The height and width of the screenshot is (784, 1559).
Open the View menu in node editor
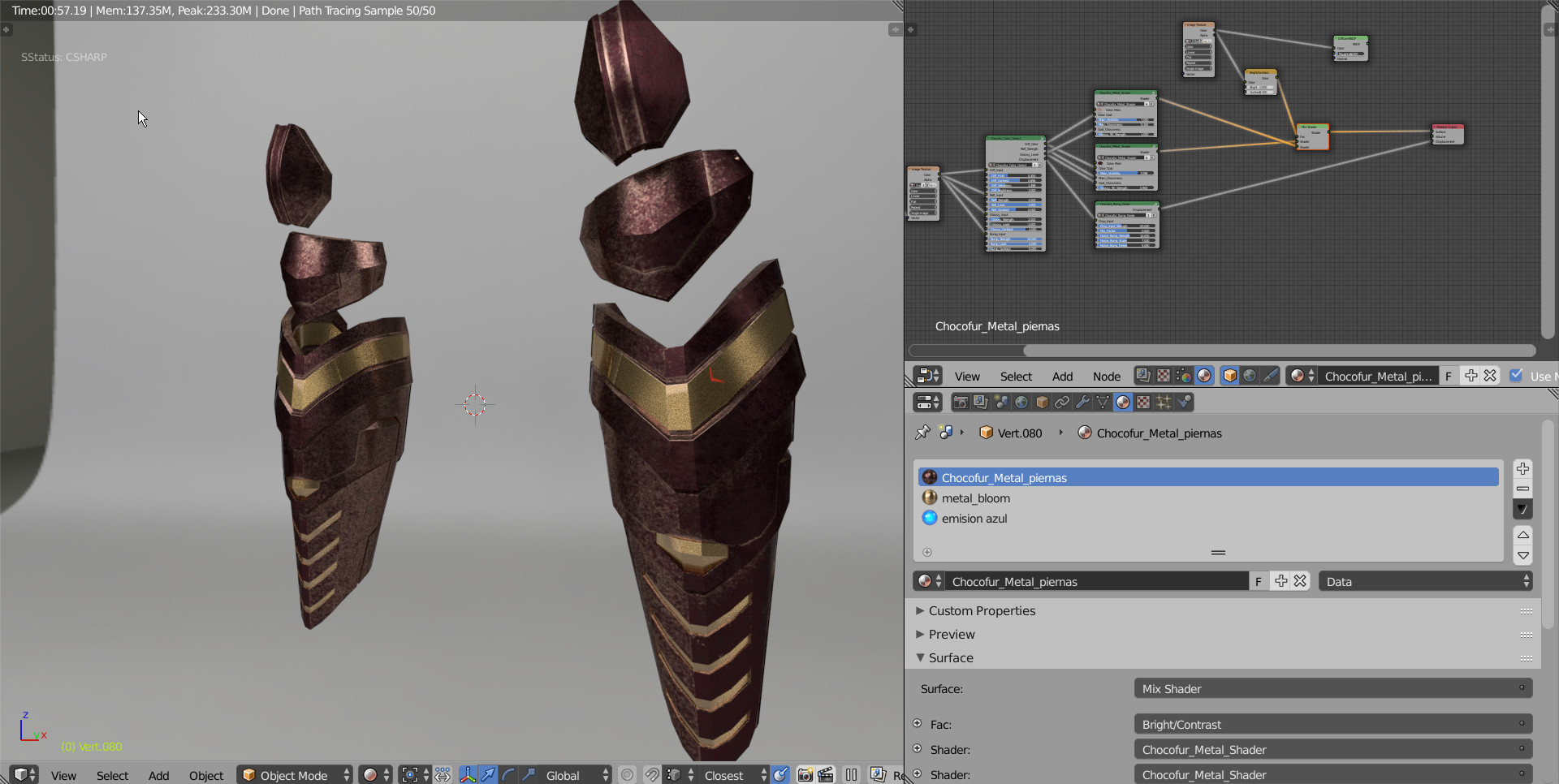pyautogui.click(x=967, y=376)
